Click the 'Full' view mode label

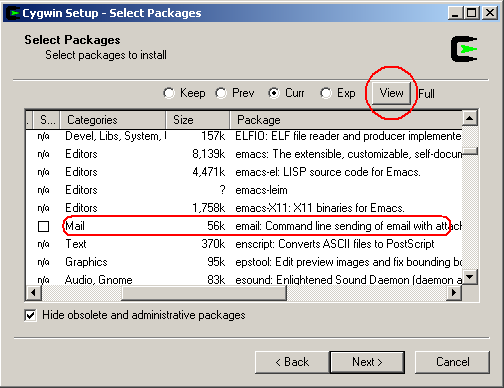click(x=426, y=94)
